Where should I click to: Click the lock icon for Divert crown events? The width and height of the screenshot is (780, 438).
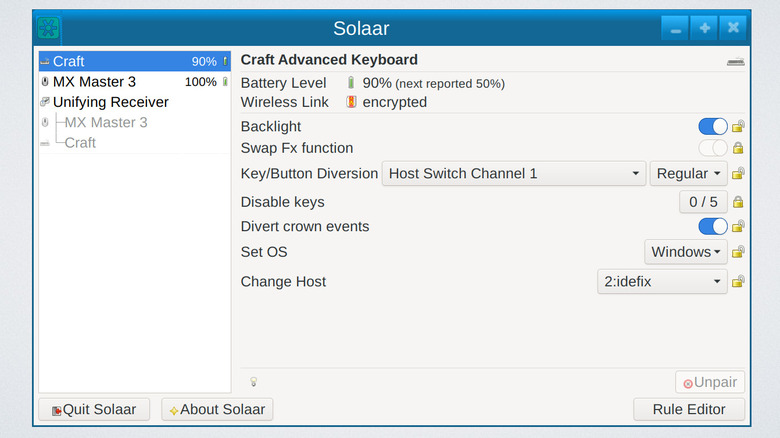pyautogui.click(x=738, y=226)
